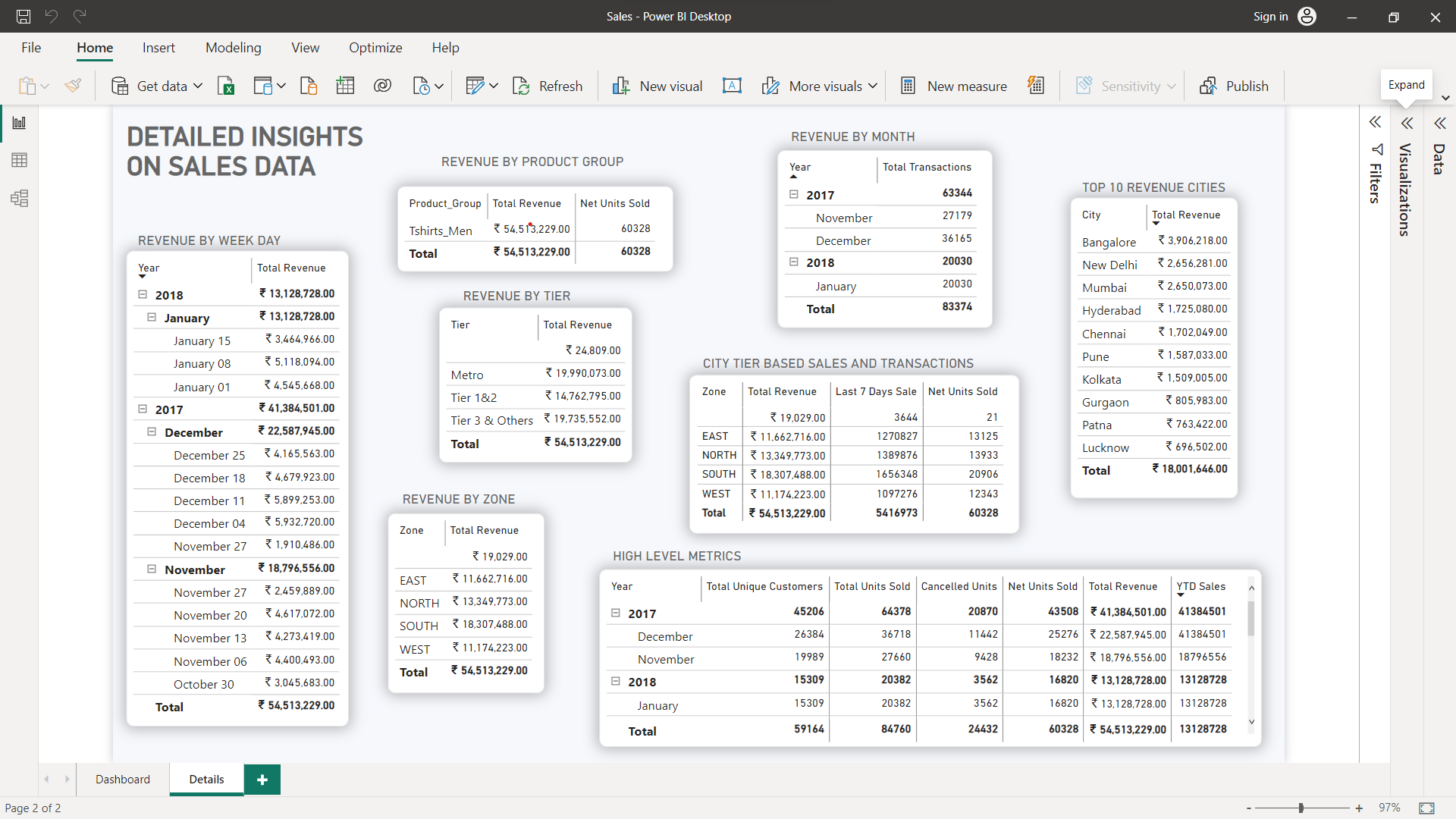Image resolution: width=1456 pixels, height=819 pixels.
Task: Save the report using title bar icon
Action: click(x=24, y=16)
